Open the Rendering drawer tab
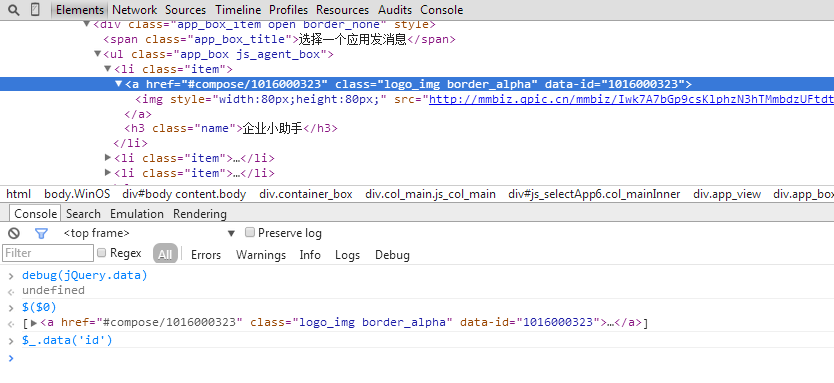 199,214
